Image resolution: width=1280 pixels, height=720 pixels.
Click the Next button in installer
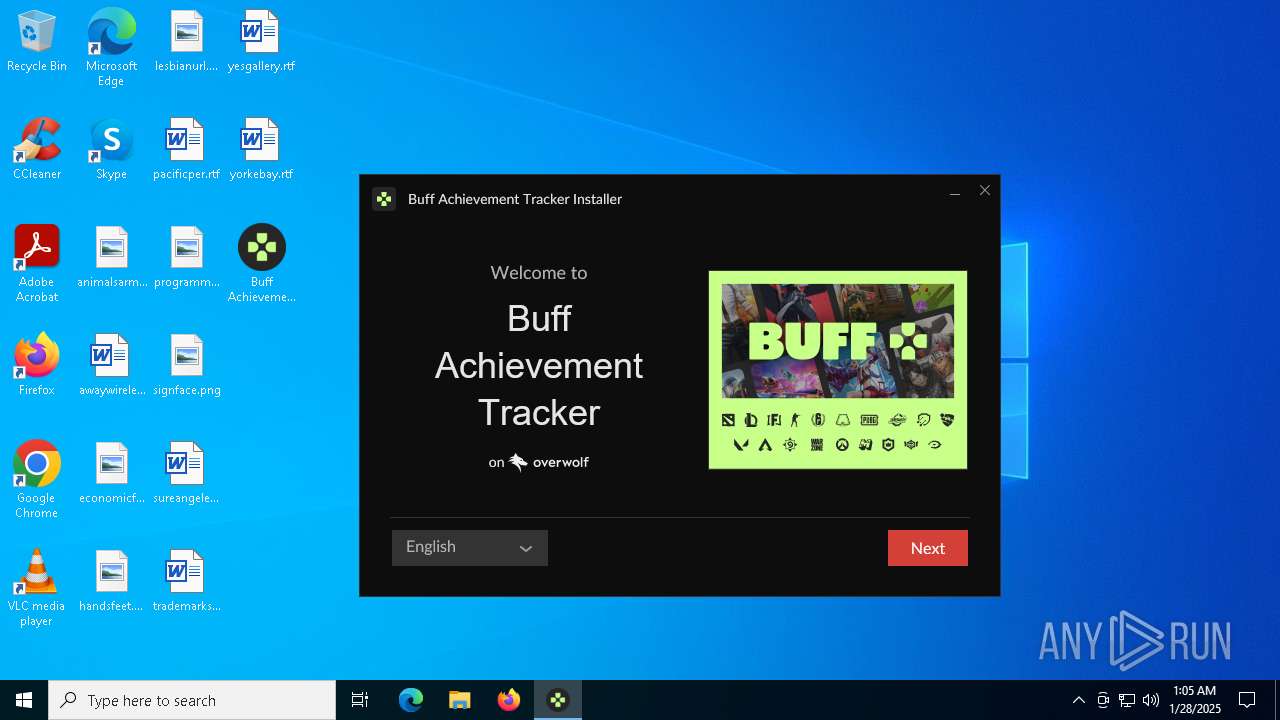[x=927, y=548]
